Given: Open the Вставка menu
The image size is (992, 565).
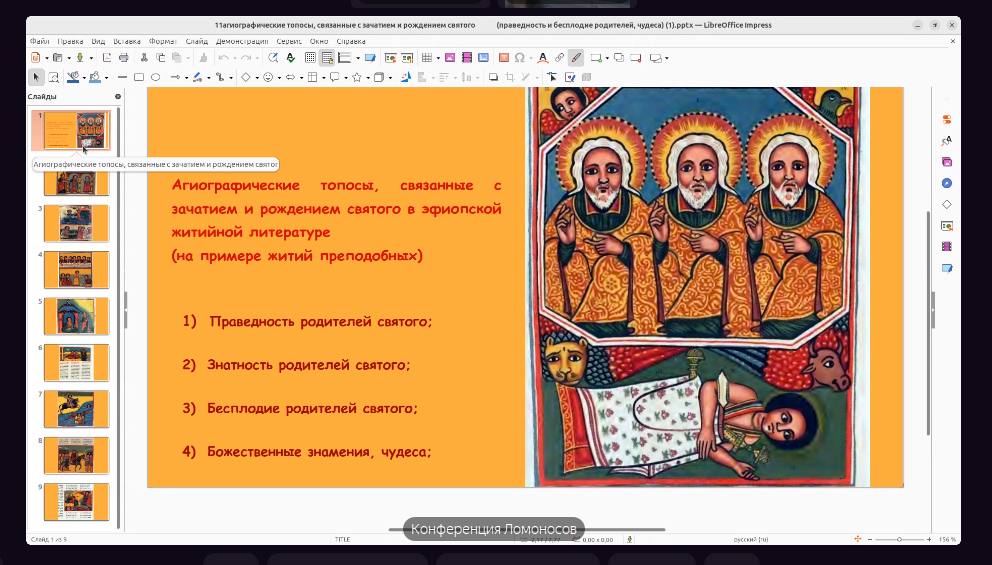Looking at the screenshot, I should click(127, 41).
